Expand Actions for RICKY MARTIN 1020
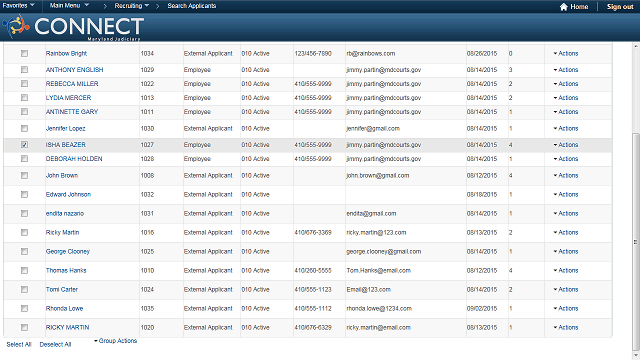 click(566, 327)
